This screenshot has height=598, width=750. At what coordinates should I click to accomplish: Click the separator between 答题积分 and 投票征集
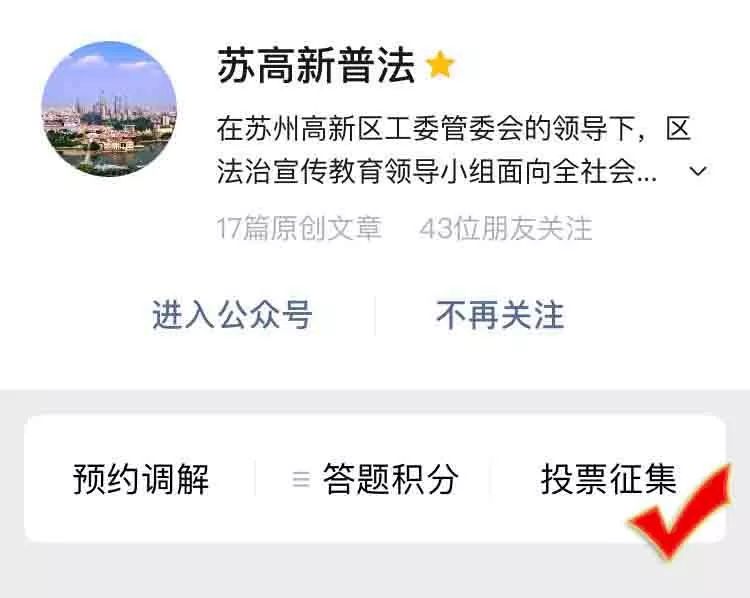[490, 479]
